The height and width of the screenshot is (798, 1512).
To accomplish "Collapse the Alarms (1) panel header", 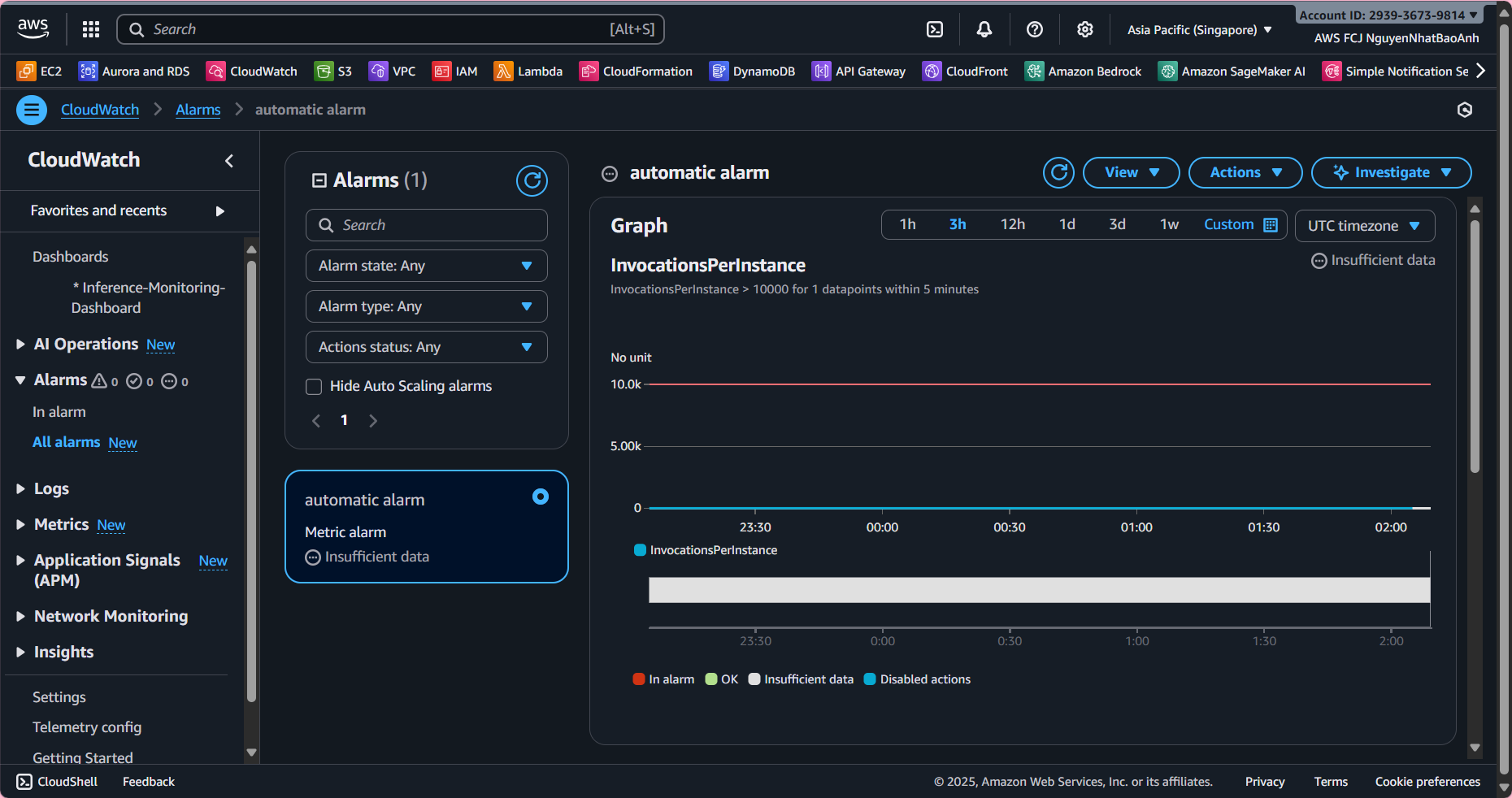I will pyautogui.click(x=319, y=180).
